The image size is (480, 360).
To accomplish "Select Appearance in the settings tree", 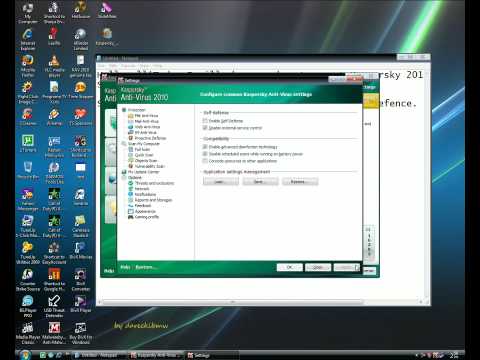I will coord(145,211).
